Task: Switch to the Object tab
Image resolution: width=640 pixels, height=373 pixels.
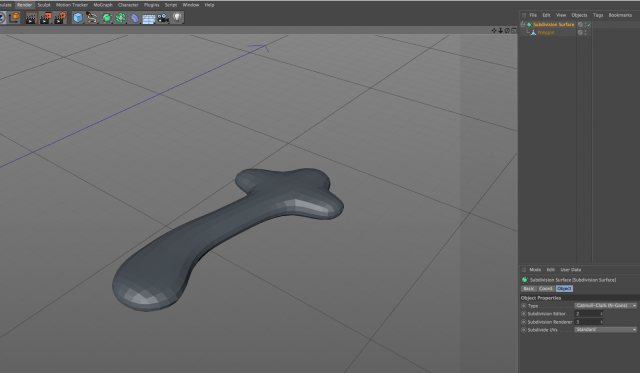Action: [x=564, y=289]
